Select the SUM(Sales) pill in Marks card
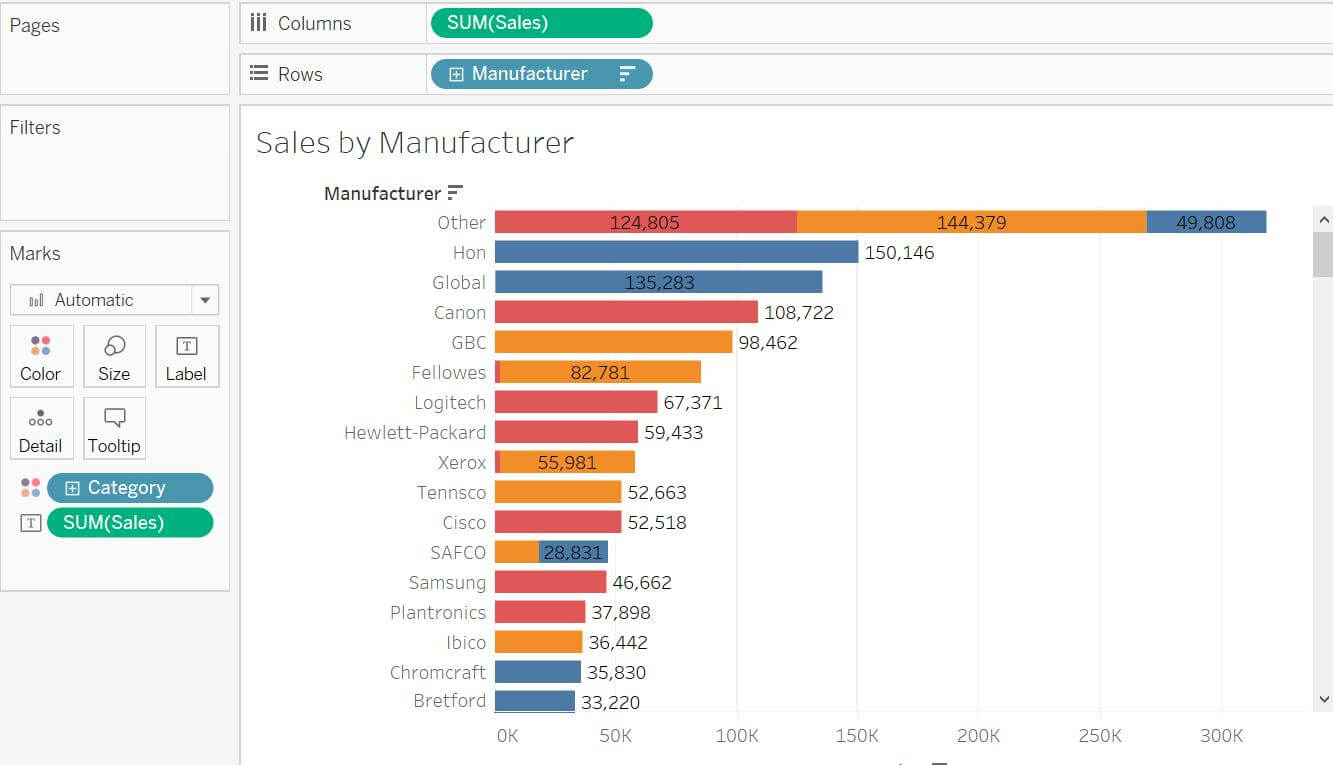The height and width of the screenshot is (765, 1333). point(130,522)
